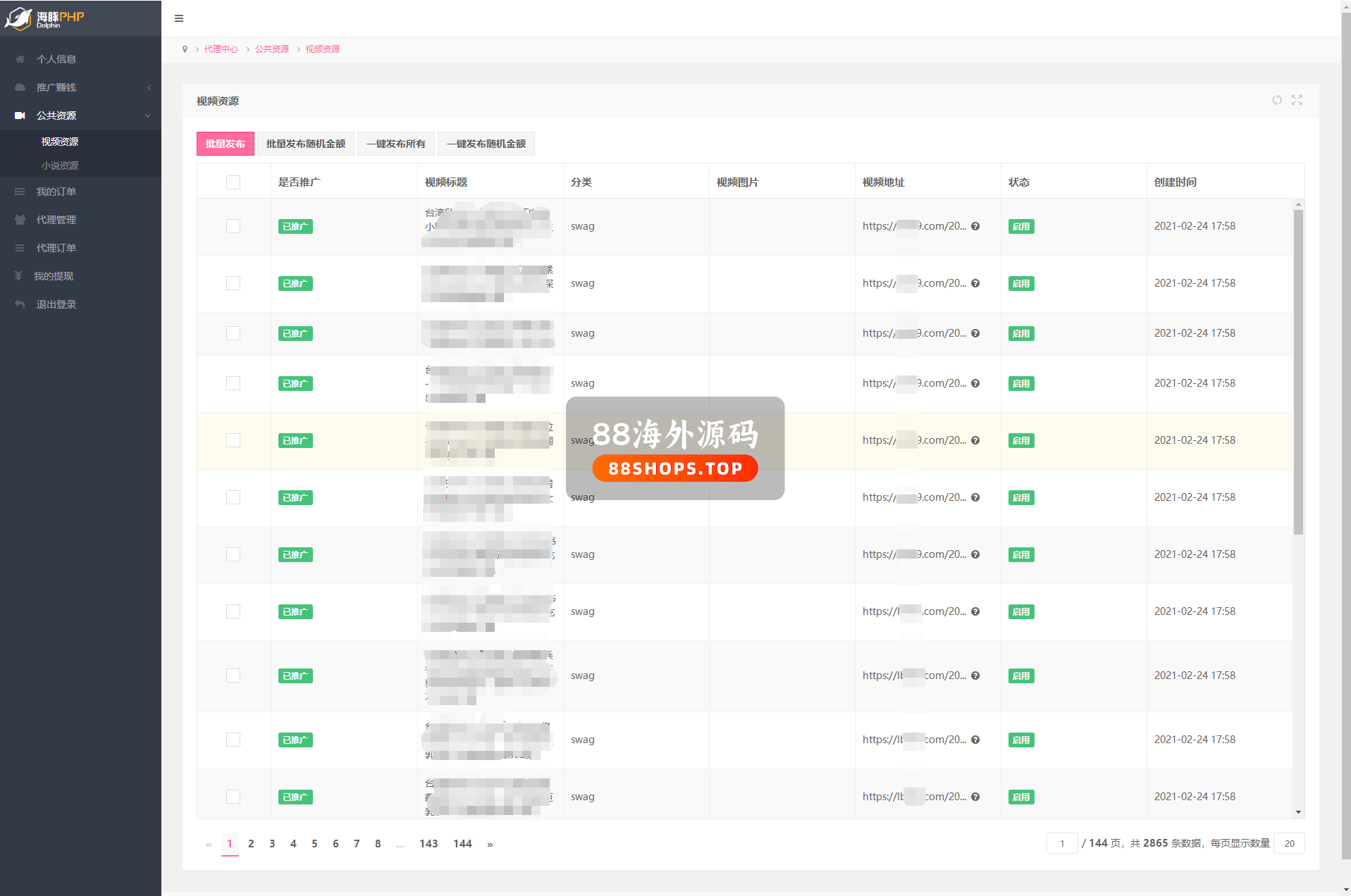The image size is (1351, 896).
Task: Click the help icon beside the first video URL
Action: [975, 226]
